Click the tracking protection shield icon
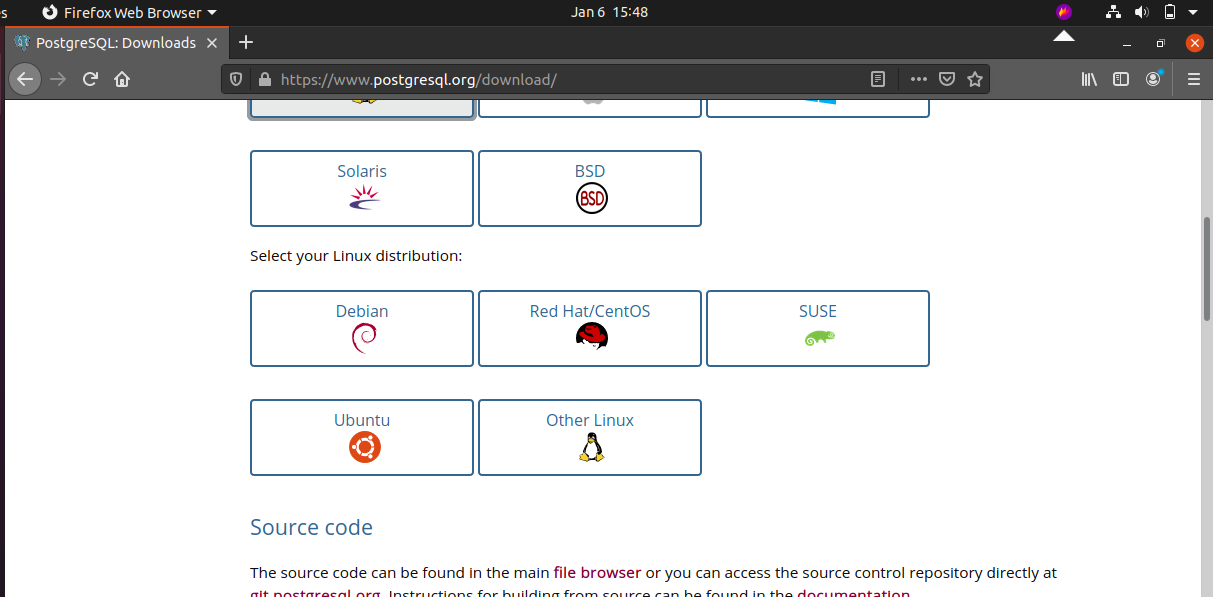 tap(236, 79)
